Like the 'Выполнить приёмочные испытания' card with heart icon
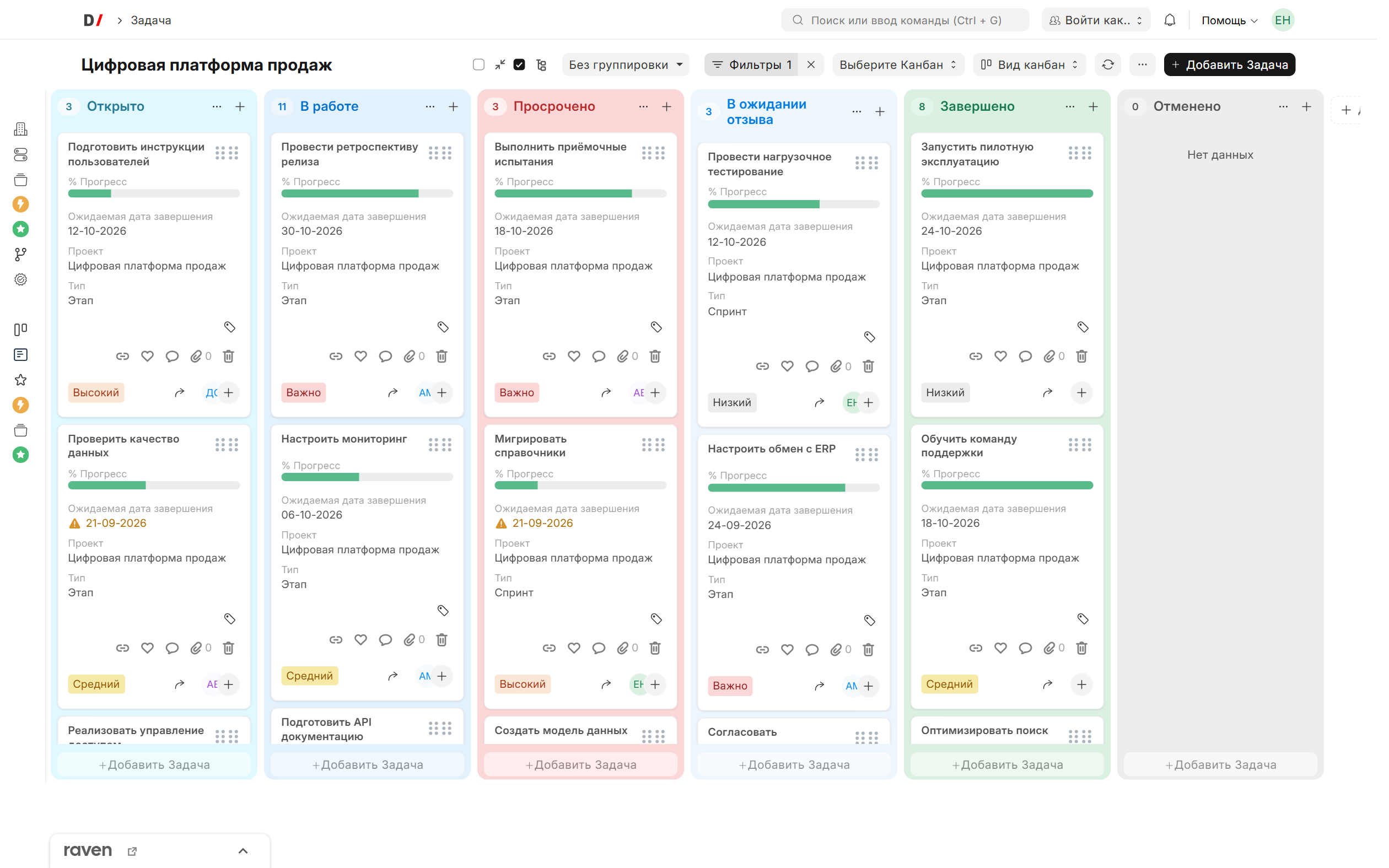1389x868 pixels. click(x=573, y=357)
